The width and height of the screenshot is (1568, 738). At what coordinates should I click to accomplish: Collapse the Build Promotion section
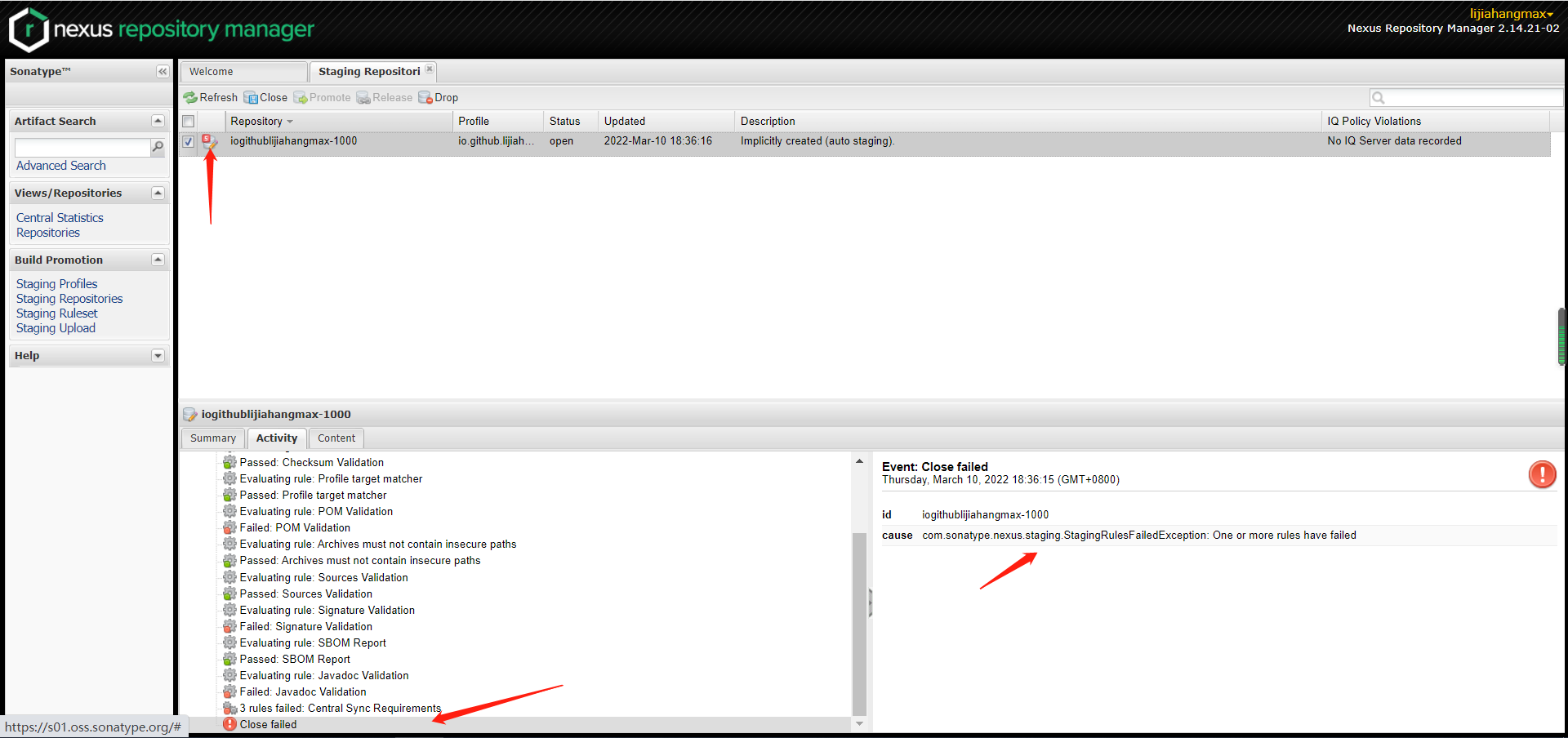[x=158, y=260]
